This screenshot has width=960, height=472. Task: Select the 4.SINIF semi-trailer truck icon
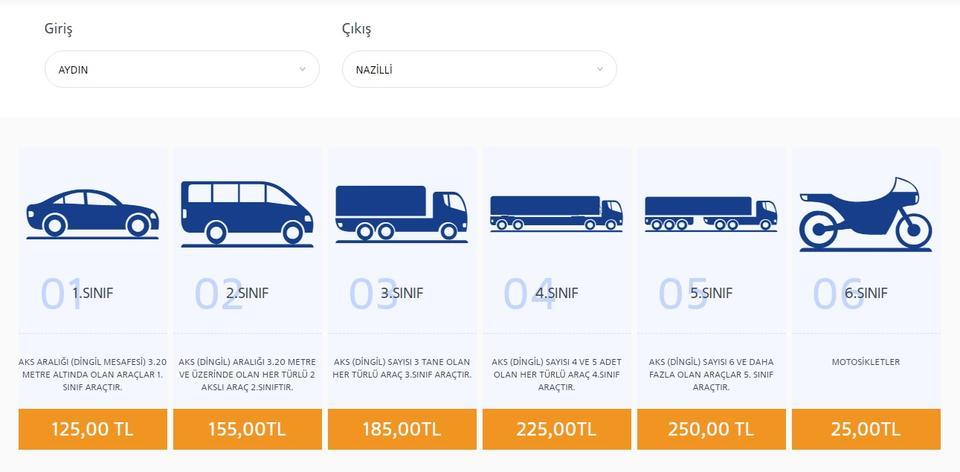pos(557,214)
